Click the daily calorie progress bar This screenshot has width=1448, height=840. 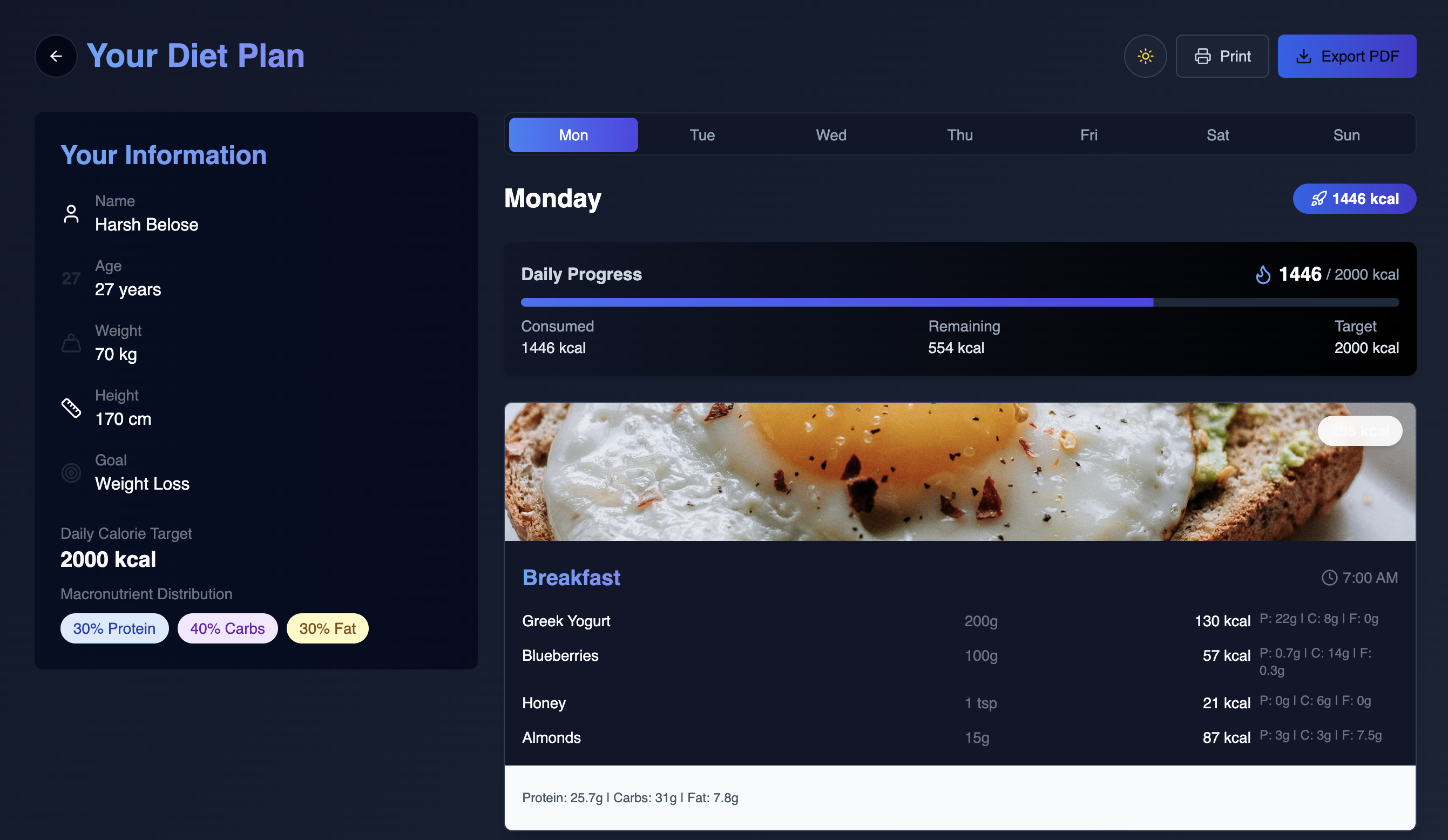click(959, 302)
